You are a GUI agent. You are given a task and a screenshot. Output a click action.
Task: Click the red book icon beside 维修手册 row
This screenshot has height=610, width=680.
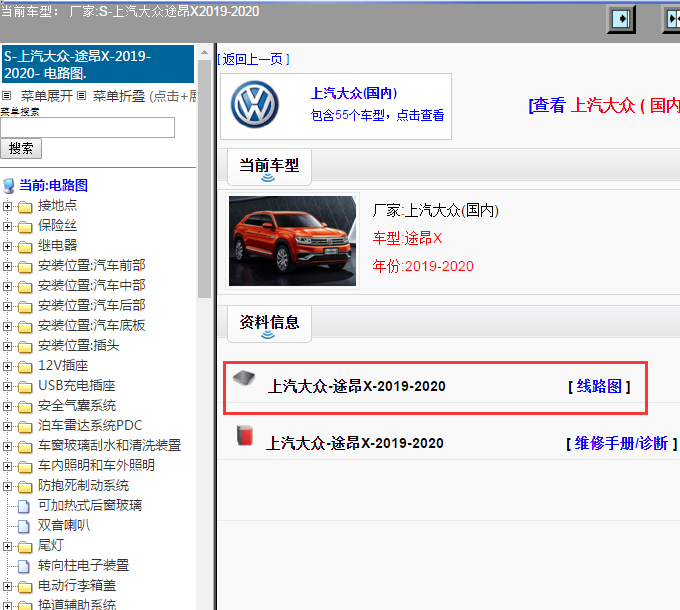point(245,435)
